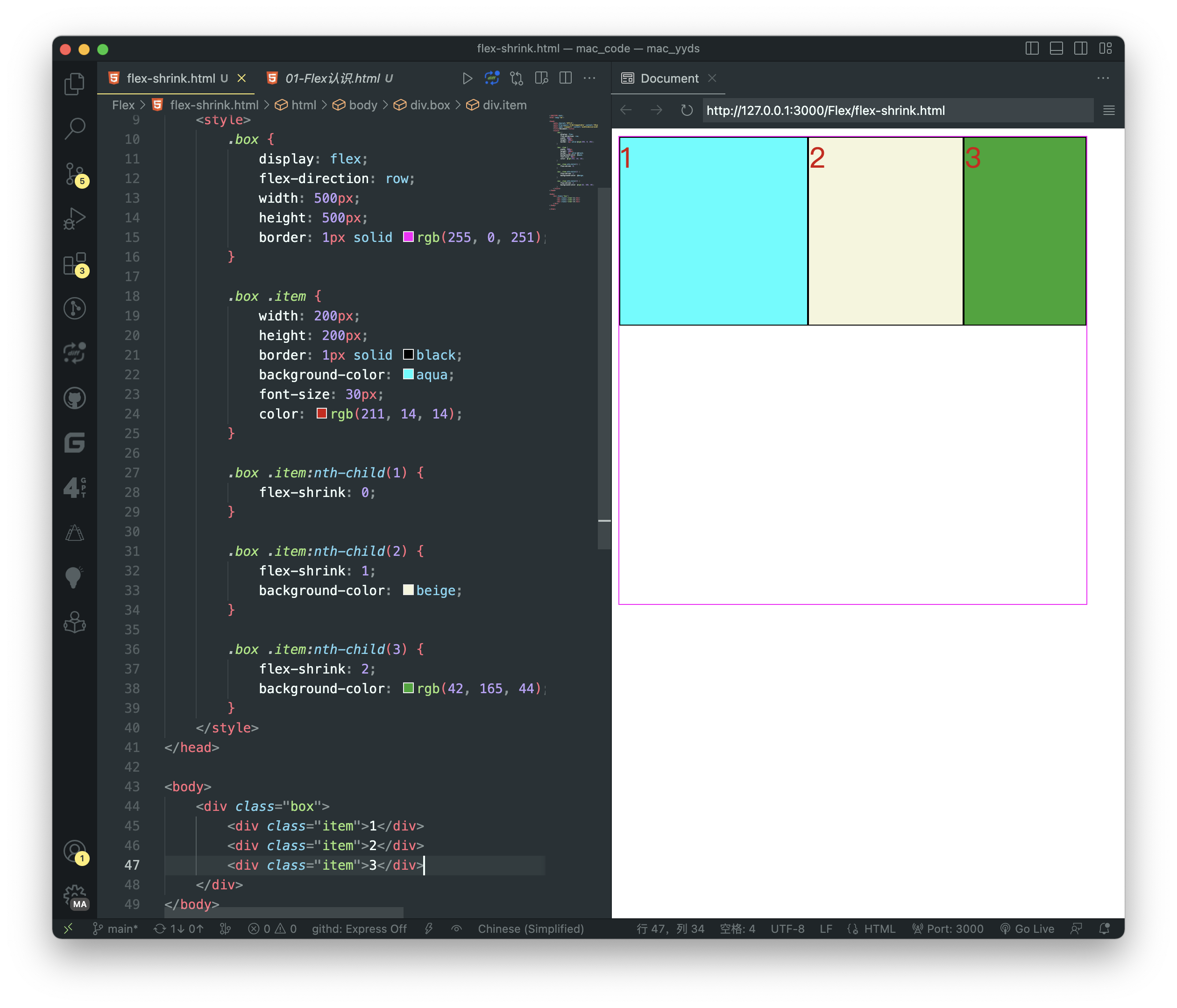Viewport: 1177px width, 1008px height.
Task: Expand the html breadcrumb element
Action: pyautogui.click(x=296, y=105)
